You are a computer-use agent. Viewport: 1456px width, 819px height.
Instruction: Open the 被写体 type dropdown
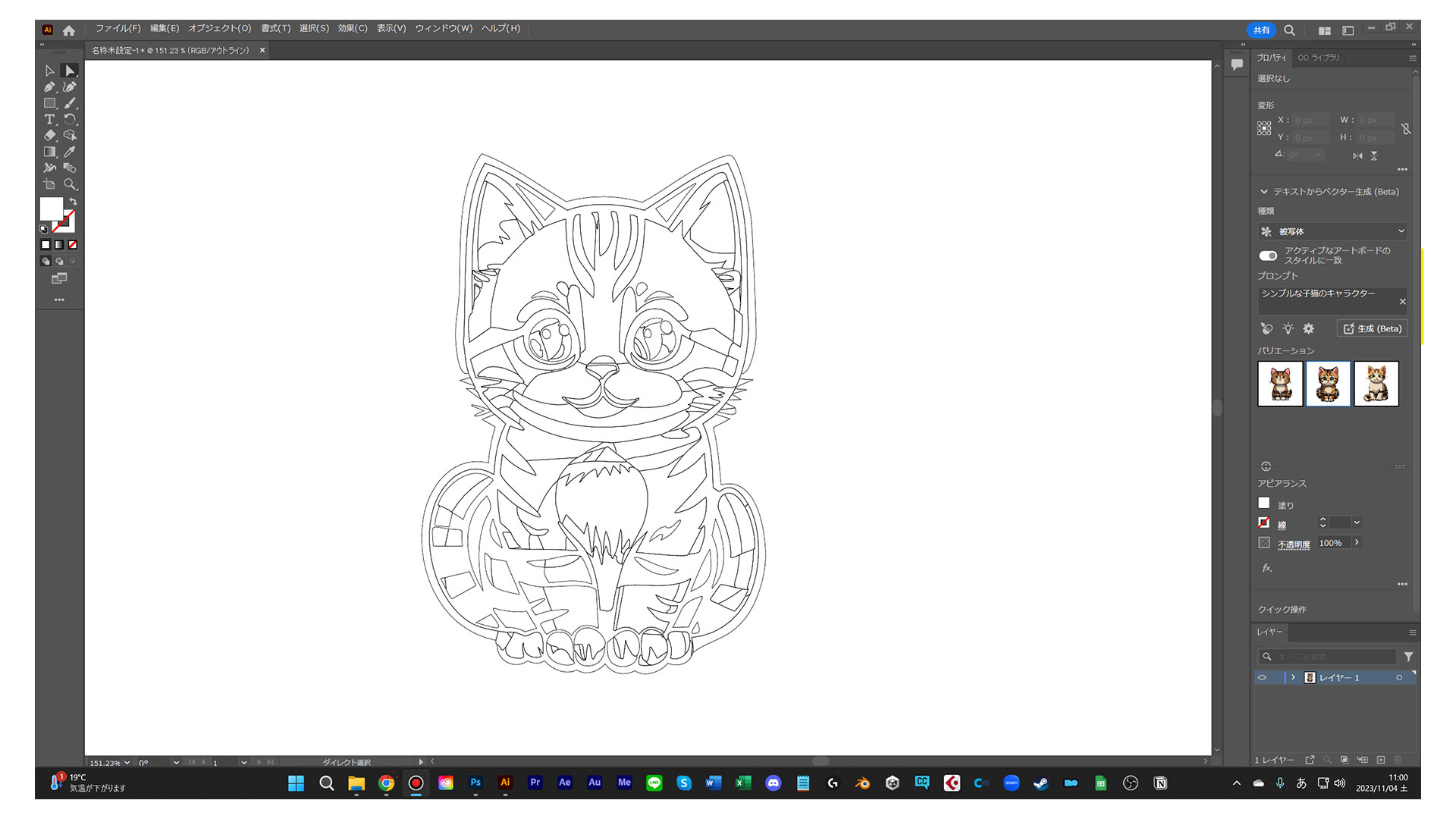(x=1332, y=231)
